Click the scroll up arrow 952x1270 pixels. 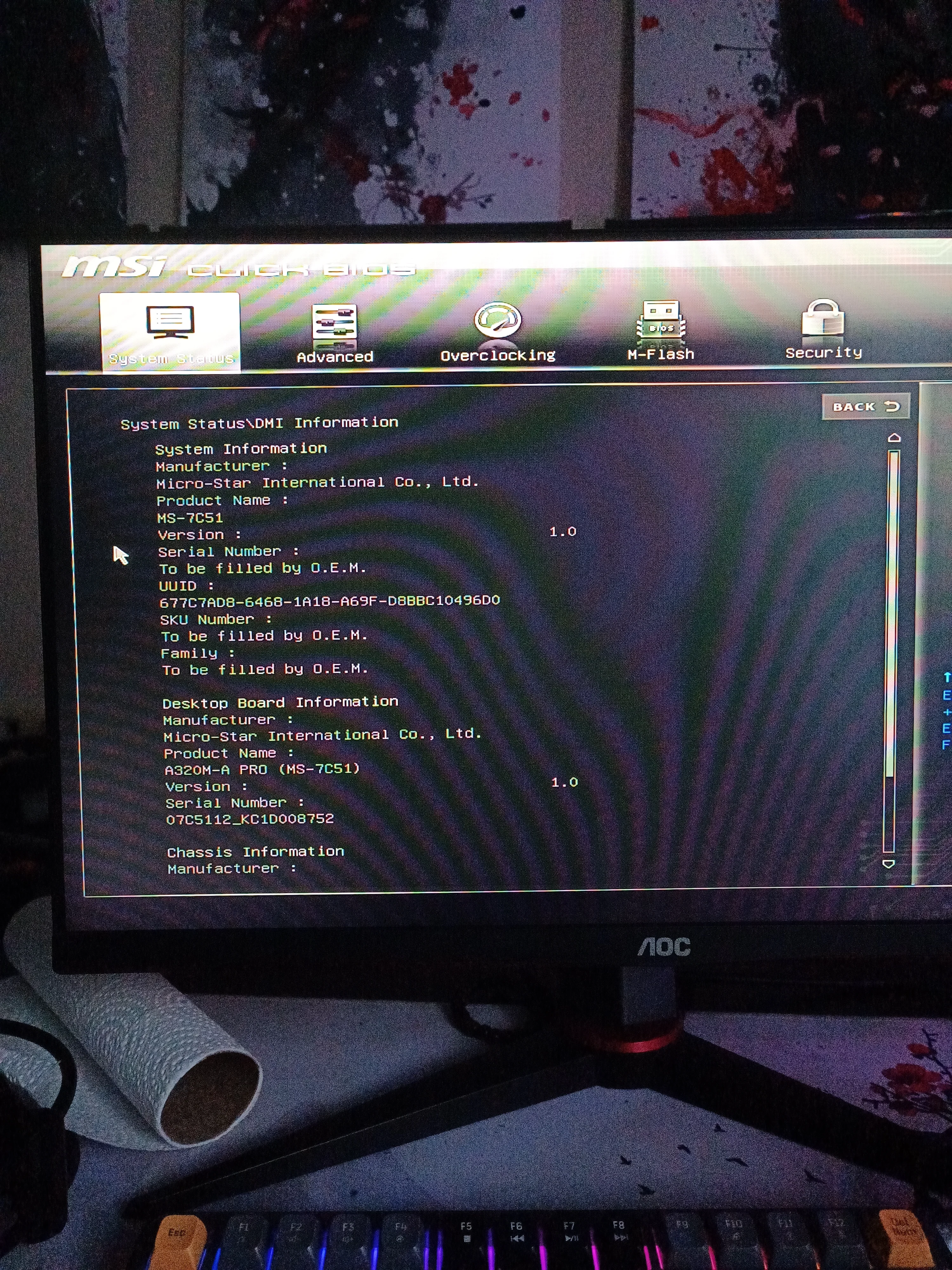pyautogui.click(x=894, y=438)
